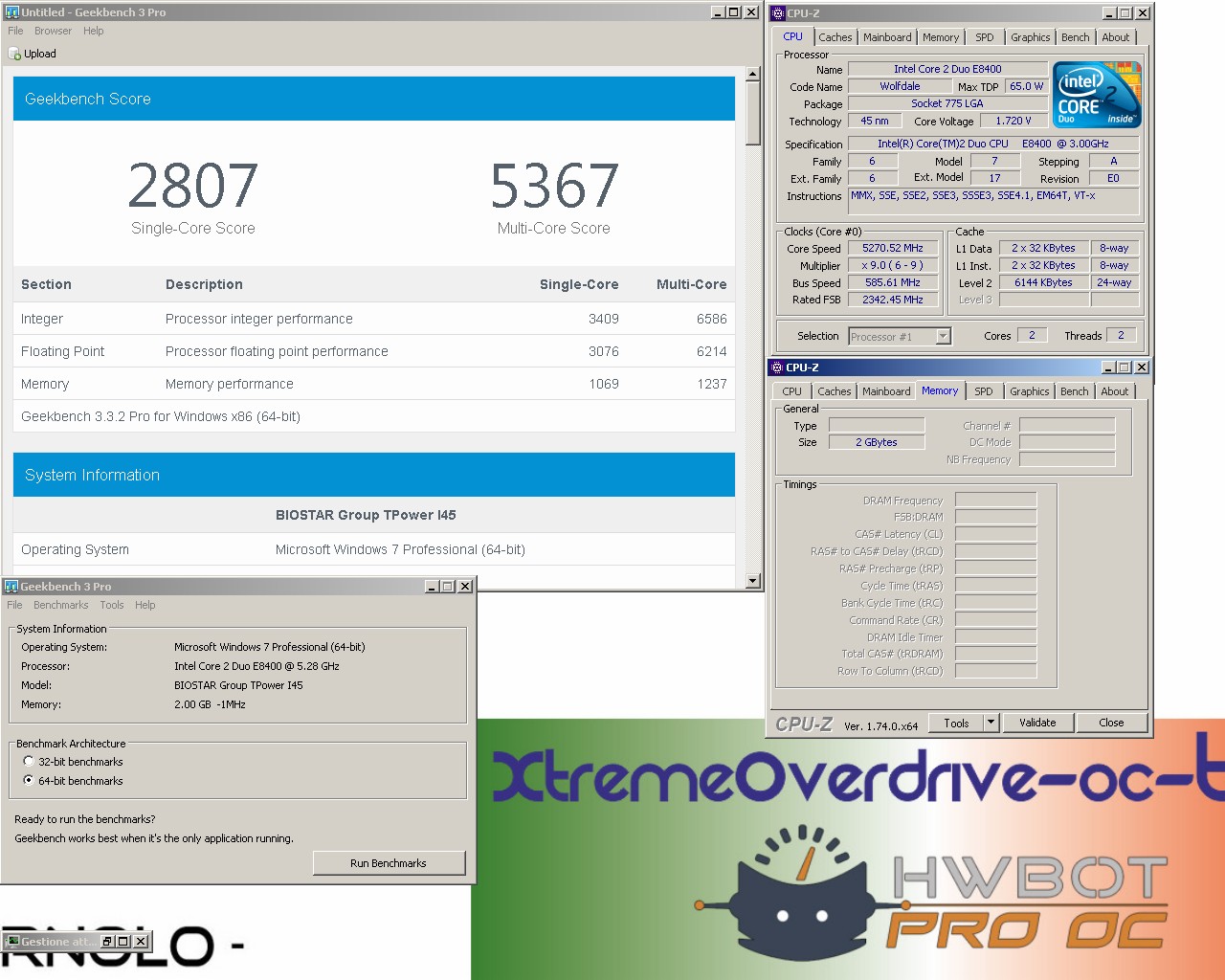1225x980 pixels.
Task: Switch to About tab in upper CPU-Z
Action: click(1115, 37)
